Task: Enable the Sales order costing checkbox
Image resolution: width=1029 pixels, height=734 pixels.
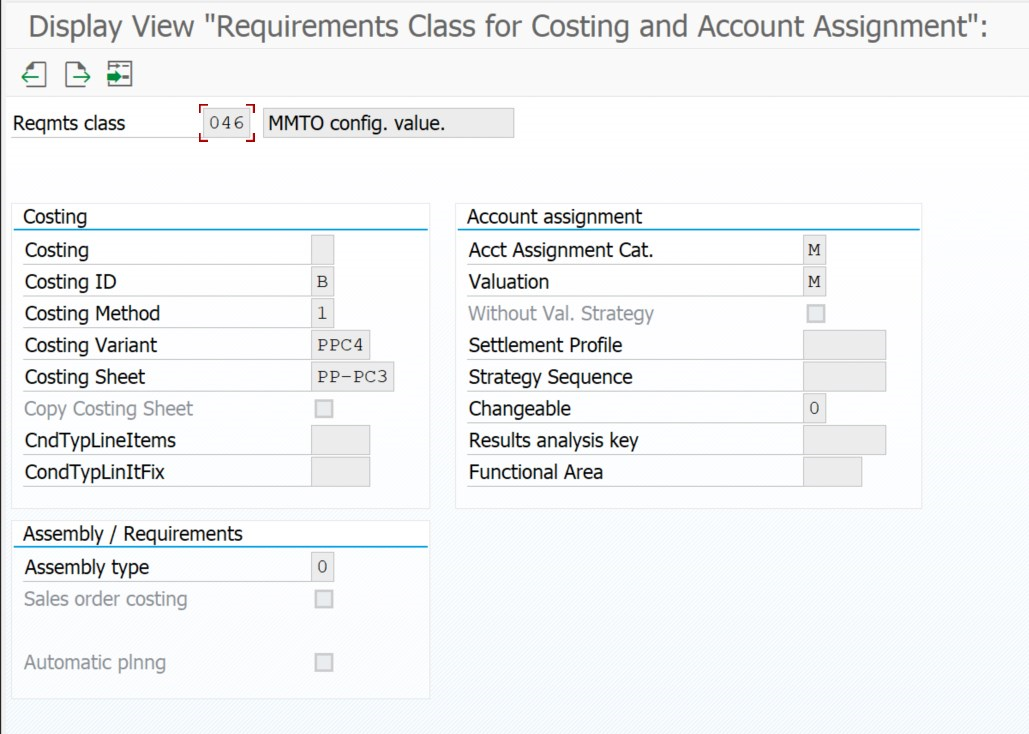Action: coord(323,599)
